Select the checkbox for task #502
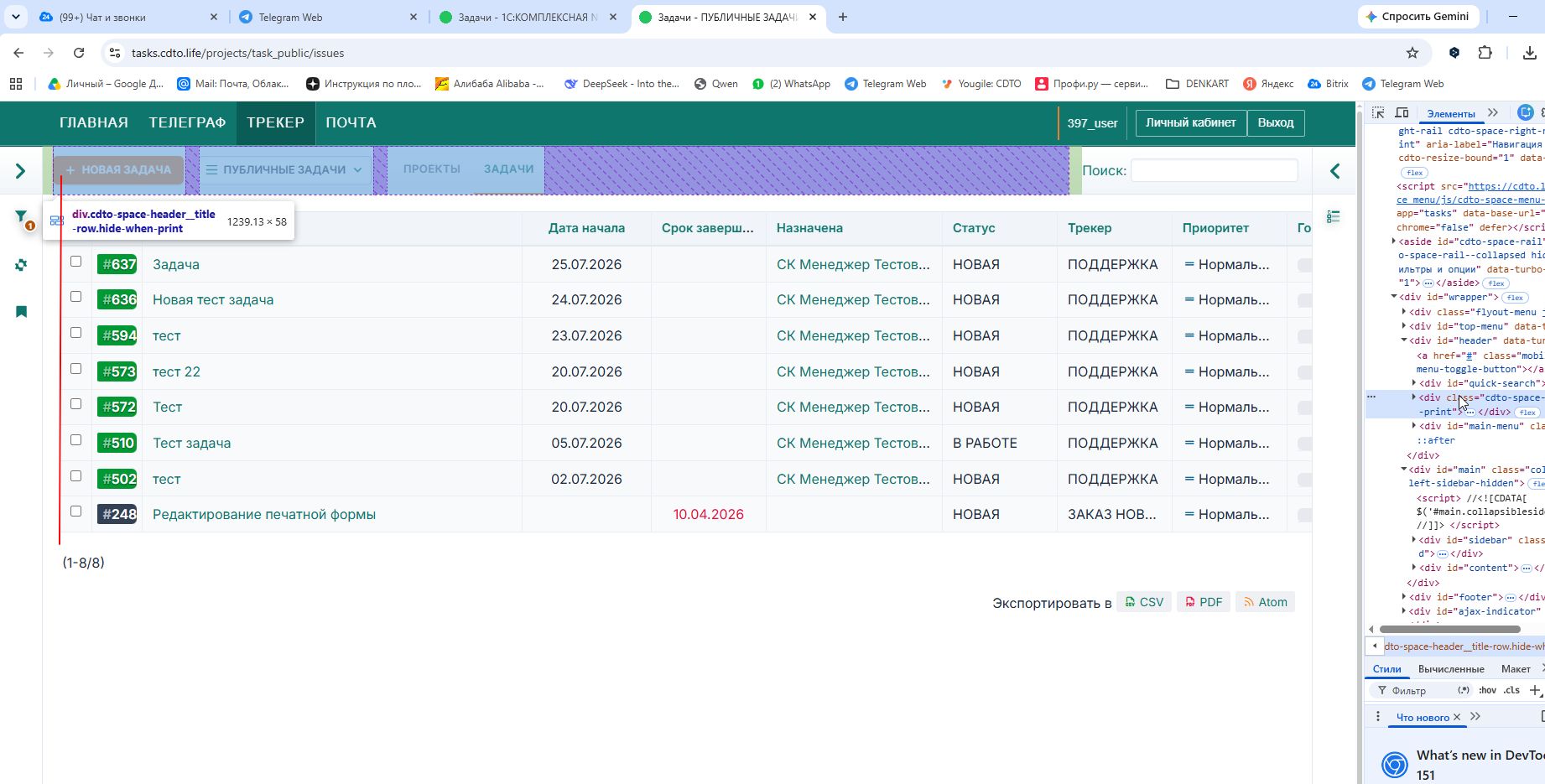1545x784 pixels. click(x=75, y=476)
